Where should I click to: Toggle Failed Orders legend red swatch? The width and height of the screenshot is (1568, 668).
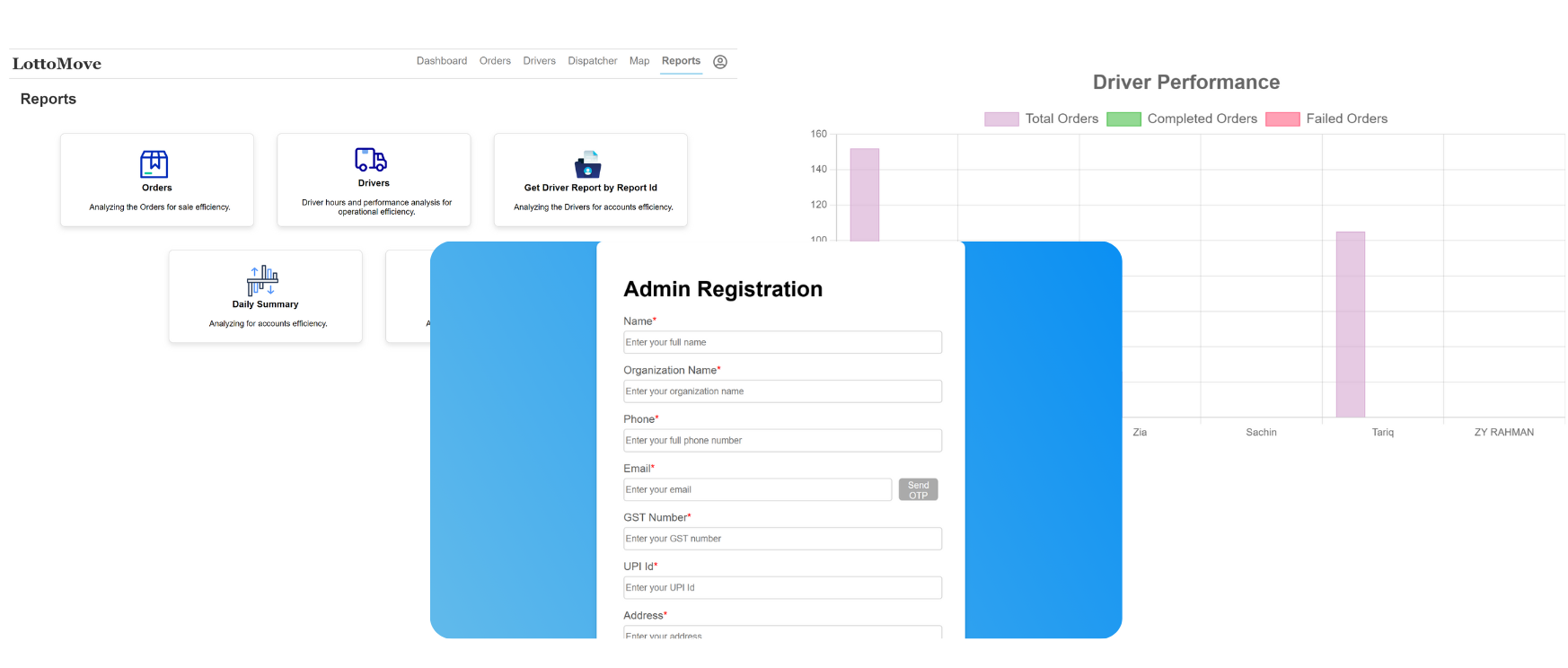coord(1282,119)
